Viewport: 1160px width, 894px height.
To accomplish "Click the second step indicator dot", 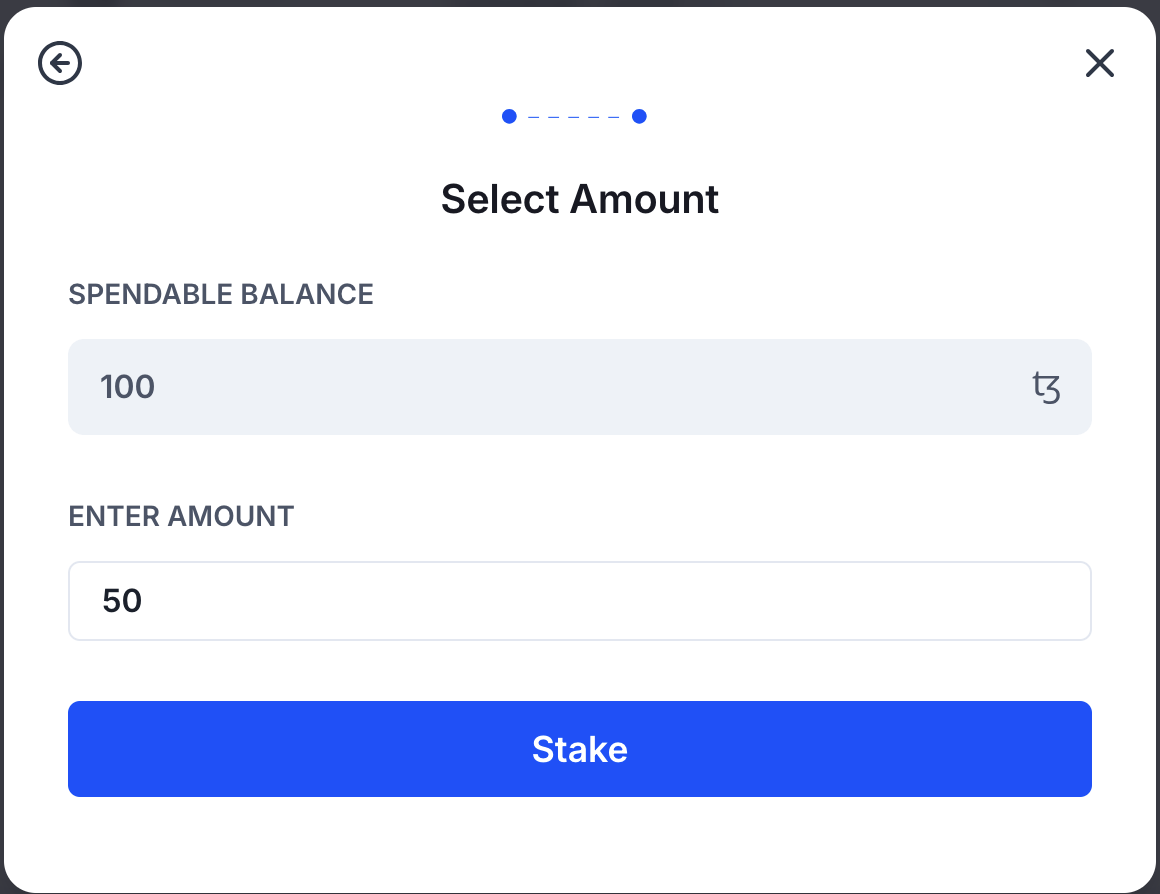I will point(639,117).
